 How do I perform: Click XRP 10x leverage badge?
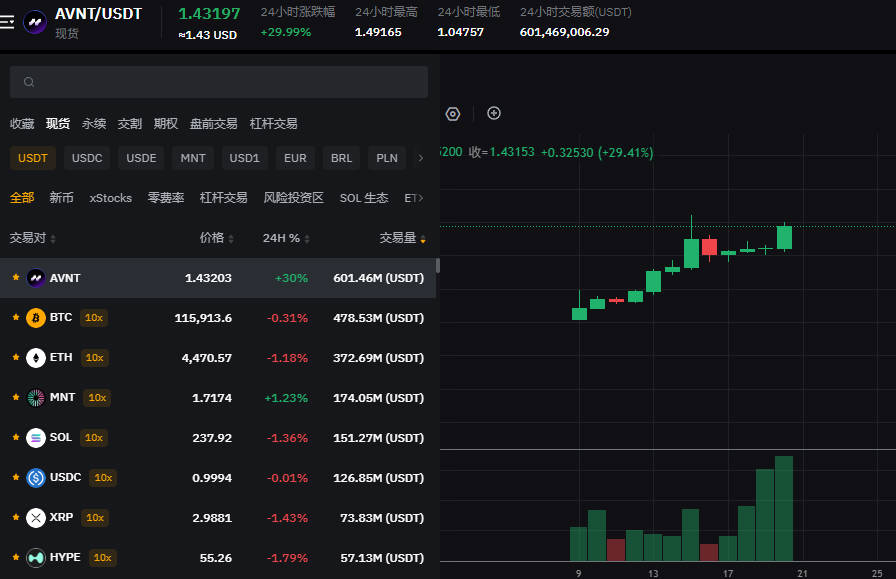tap(95, 518)
